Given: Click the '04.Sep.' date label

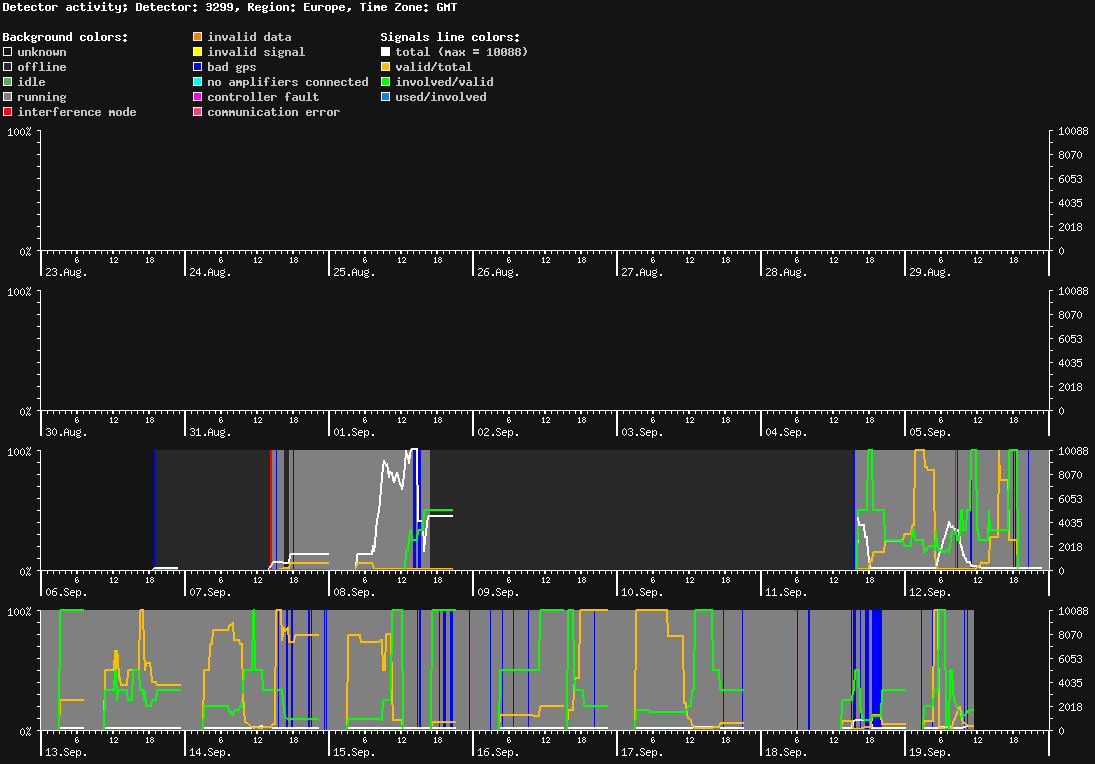Looking at the screenshot, I should (786, 432).
